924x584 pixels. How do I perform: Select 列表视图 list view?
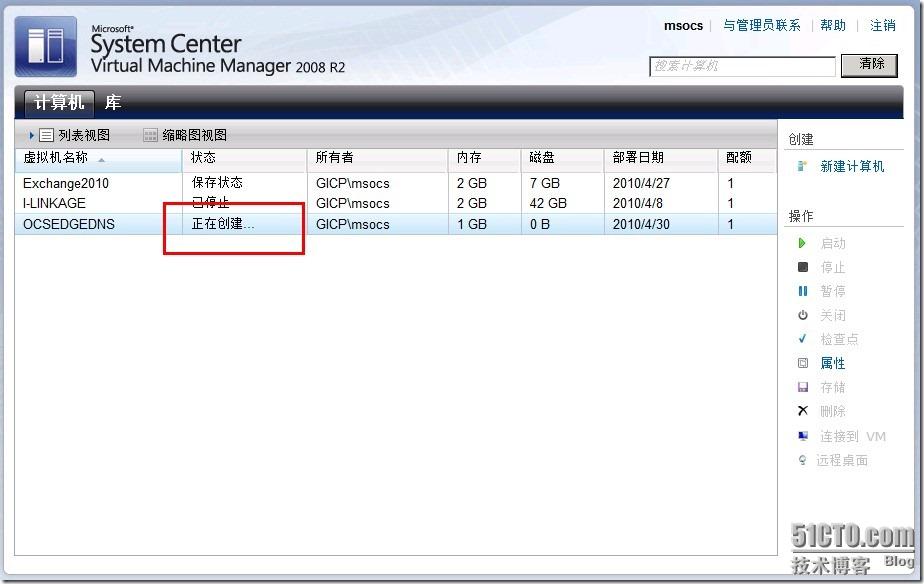point(84,136)
